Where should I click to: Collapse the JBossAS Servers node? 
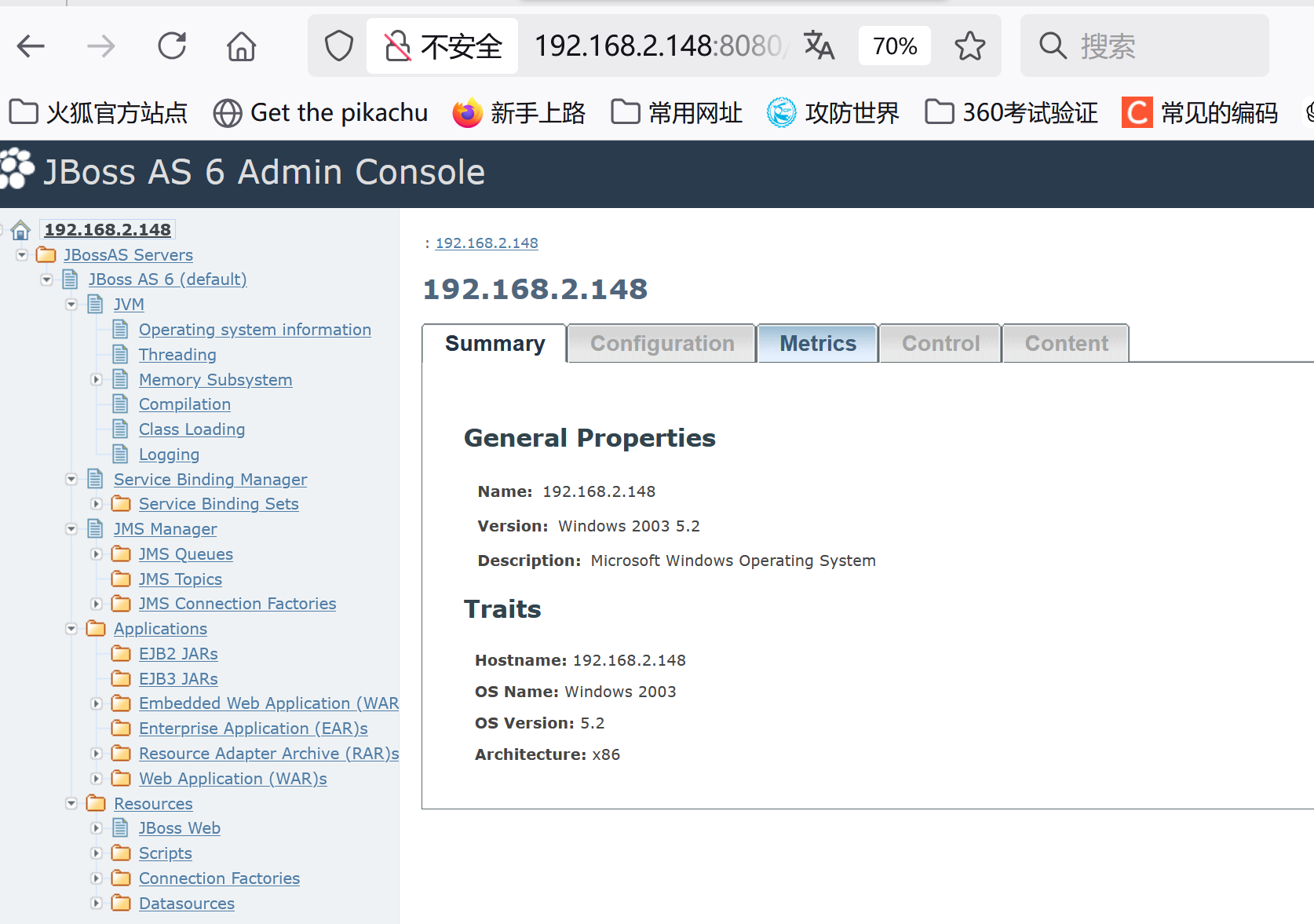22,255
